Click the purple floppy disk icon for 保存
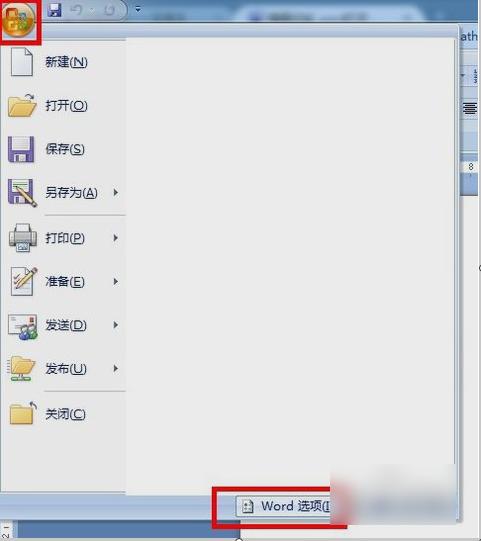The image size is (481, 541). pos(21,149)
